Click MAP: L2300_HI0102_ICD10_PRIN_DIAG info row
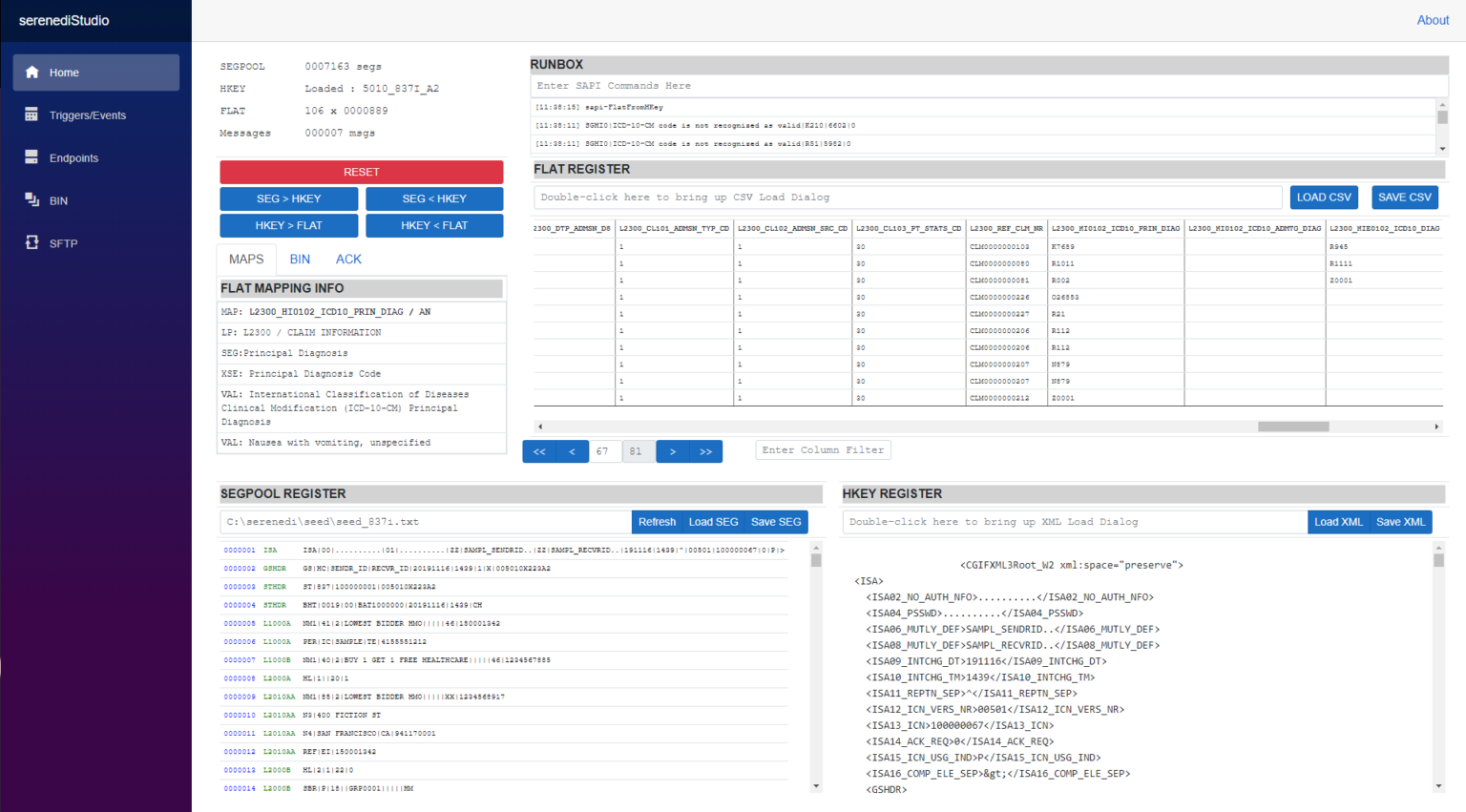1466x812 pixels. coord(362,312)
